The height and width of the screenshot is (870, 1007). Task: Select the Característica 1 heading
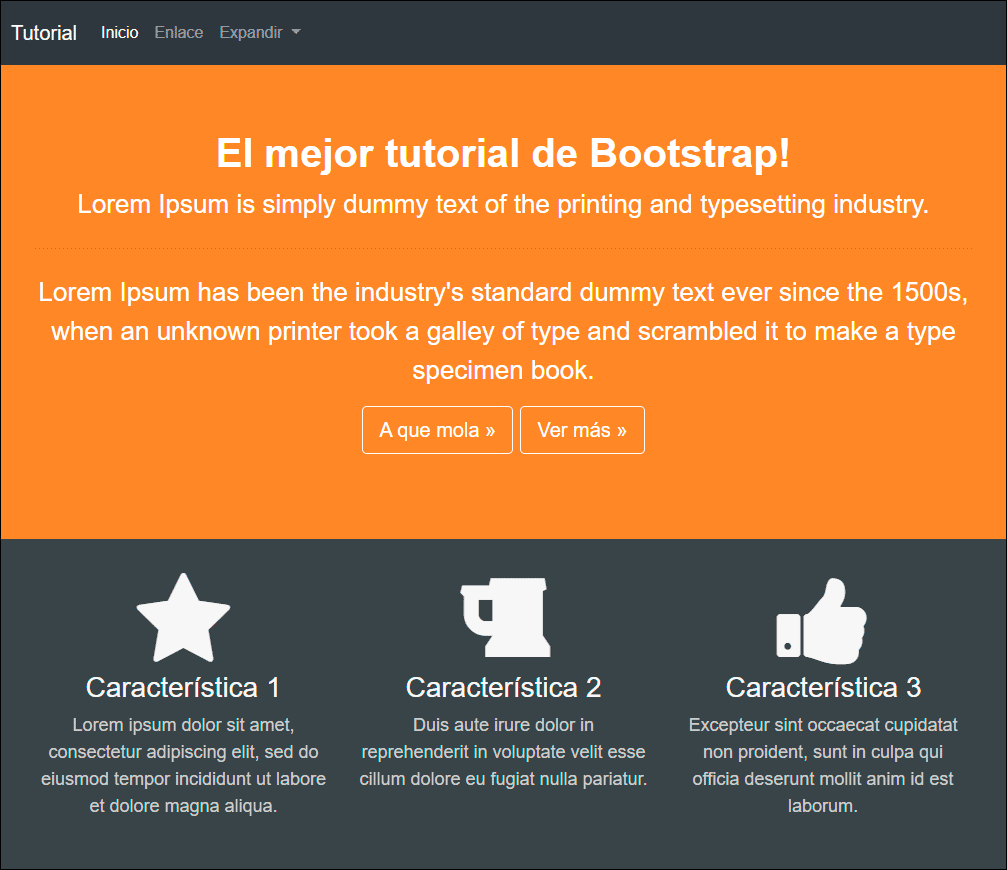[x=183, y=688]
